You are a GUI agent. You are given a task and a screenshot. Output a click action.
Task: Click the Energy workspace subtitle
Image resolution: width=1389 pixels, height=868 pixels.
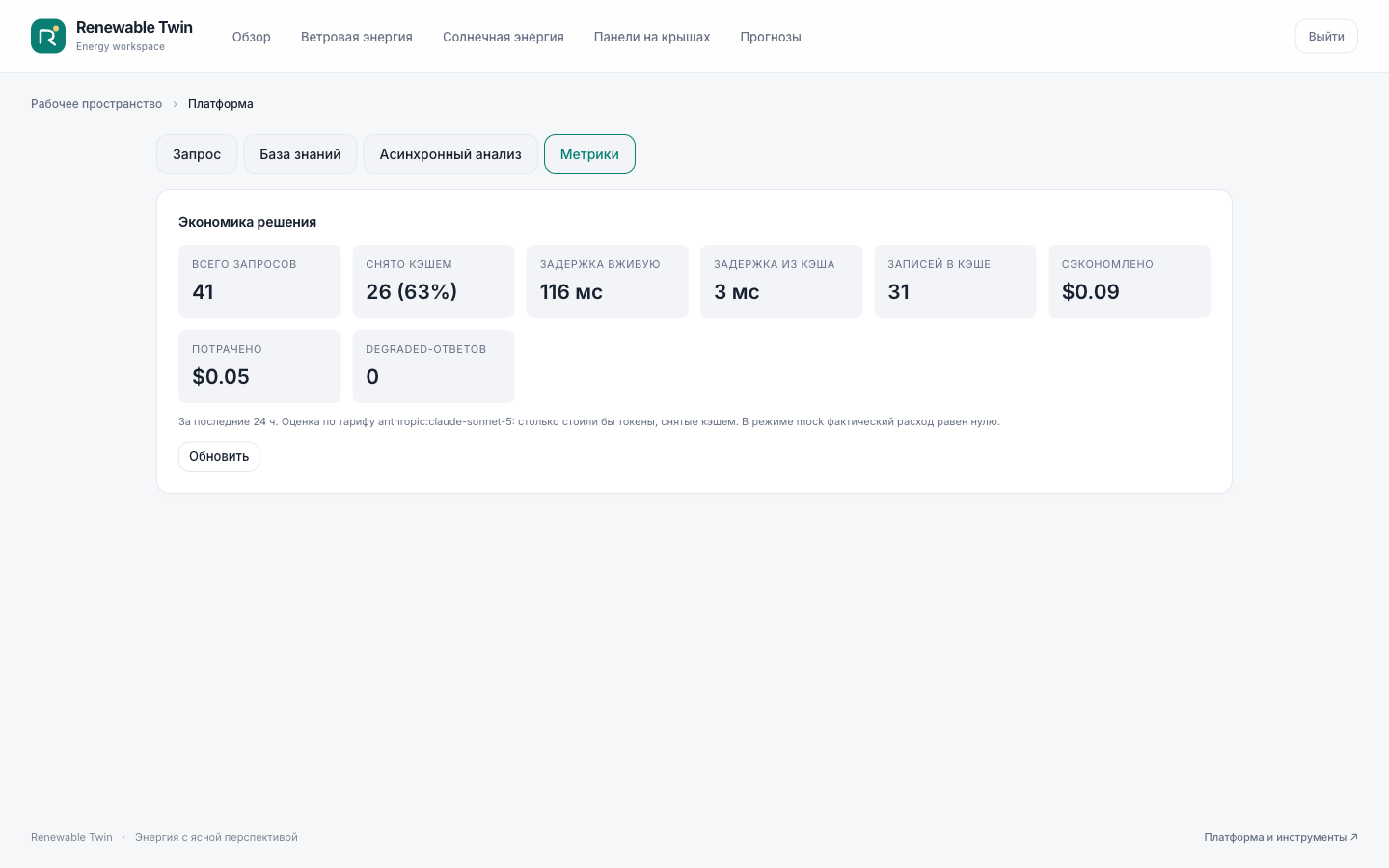[121, 46]
